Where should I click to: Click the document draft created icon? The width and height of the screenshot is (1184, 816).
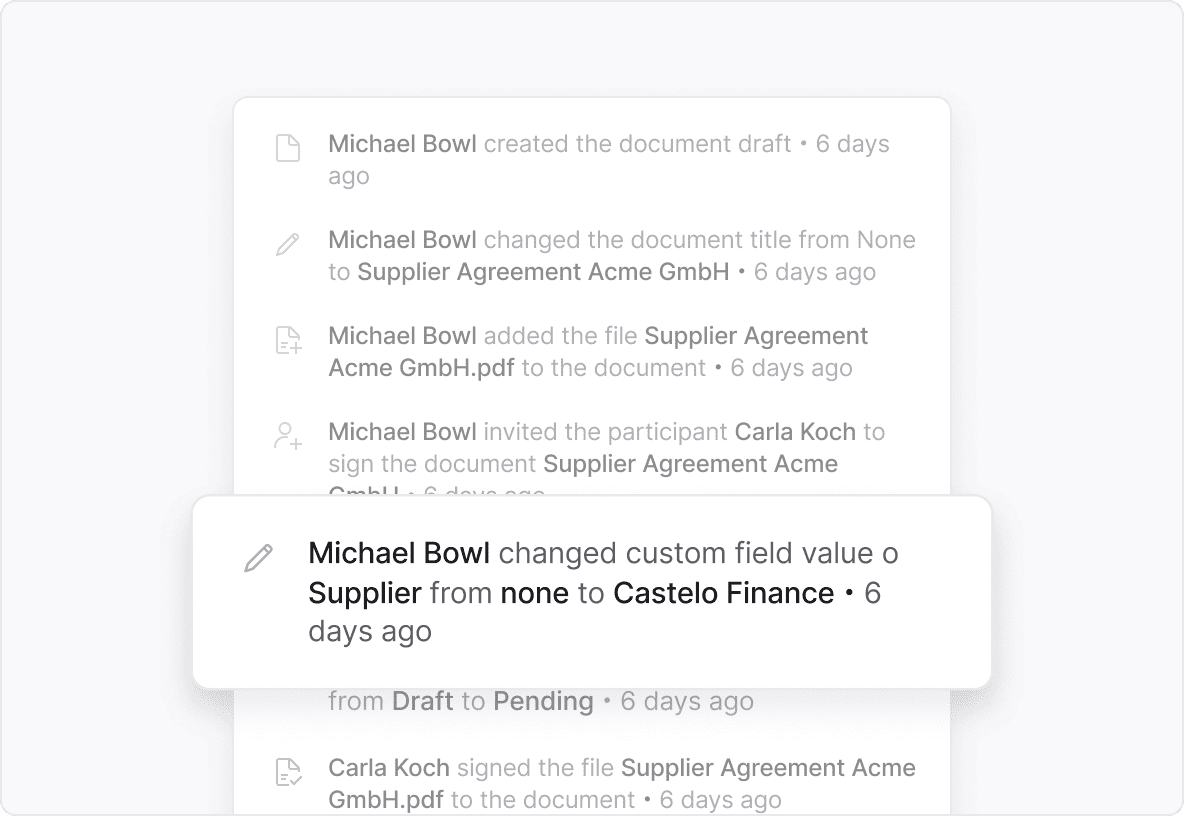coord(288,148)
